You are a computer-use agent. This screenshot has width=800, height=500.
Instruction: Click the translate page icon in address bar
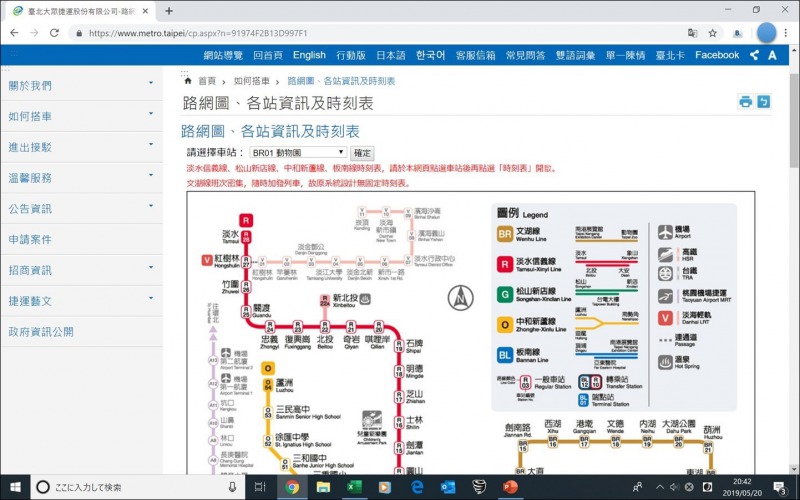point(688,32)
